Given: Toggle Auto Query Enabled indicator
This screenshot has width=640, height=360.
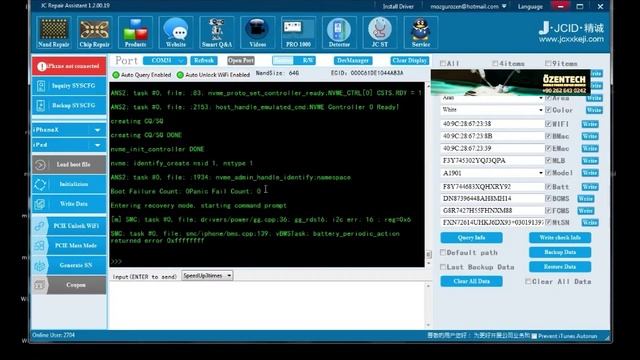Looking at the screenshot, I should pos(116,75).
